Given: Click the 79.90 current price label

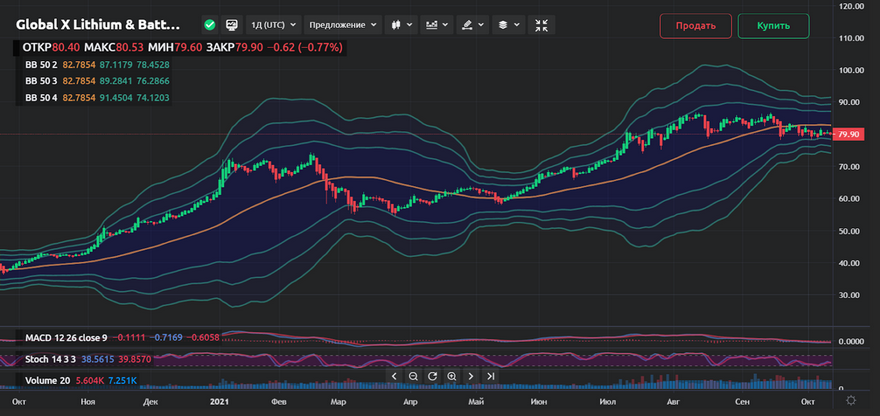Looking at the screenshot, I should 848,134.
